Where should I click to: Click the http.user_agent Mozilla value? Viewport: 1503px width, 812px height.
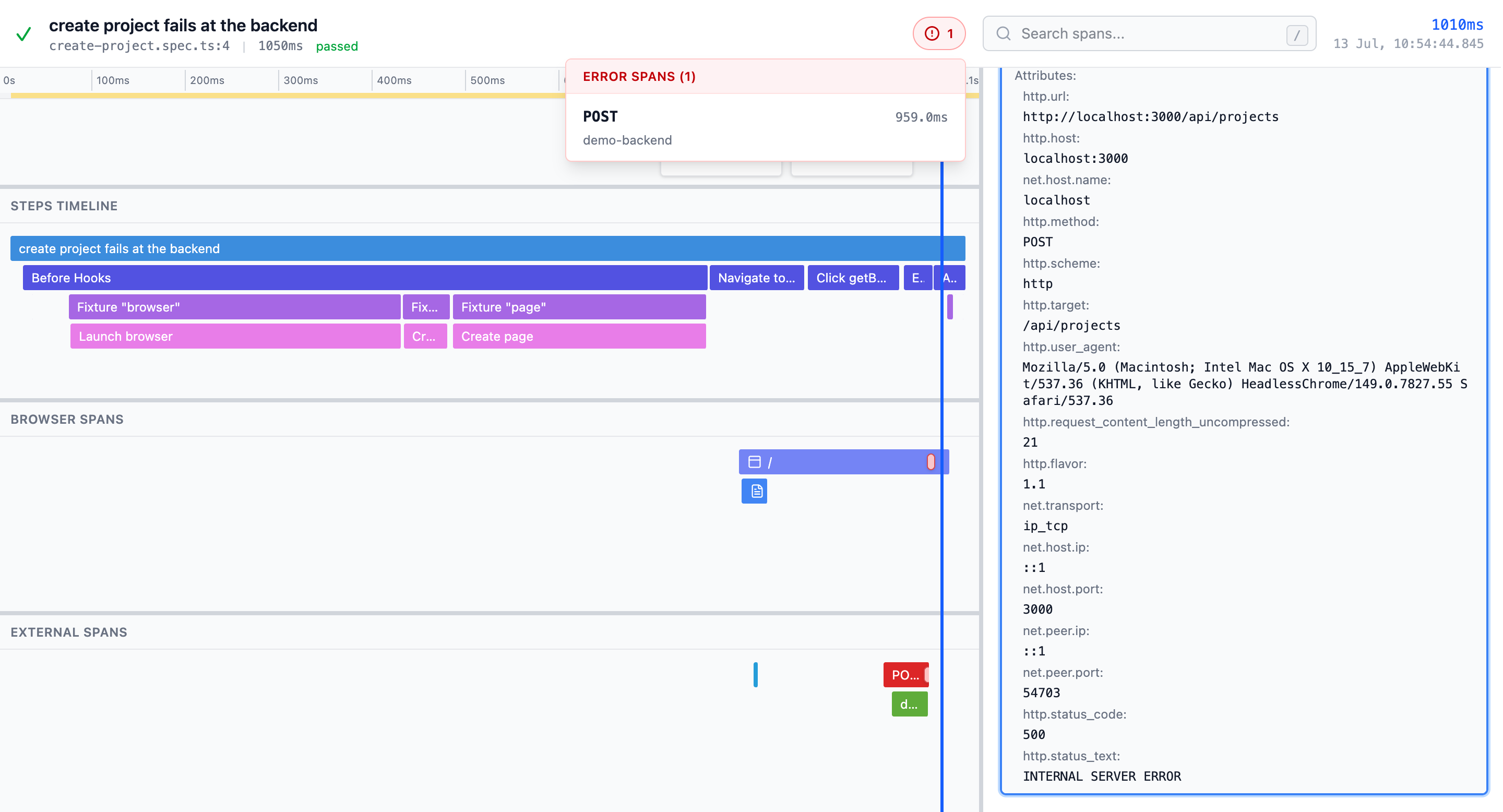pos(1244,383)
